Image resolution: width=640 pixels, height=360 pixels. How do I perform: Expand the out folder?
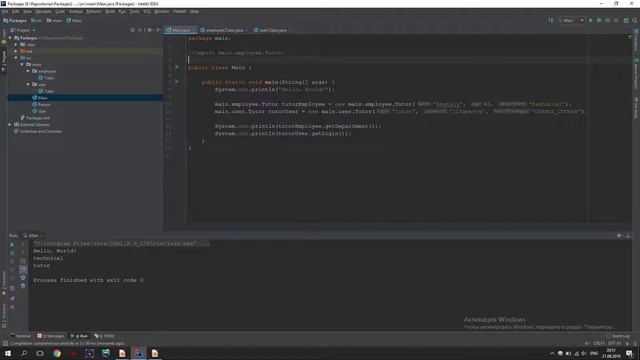16,51
